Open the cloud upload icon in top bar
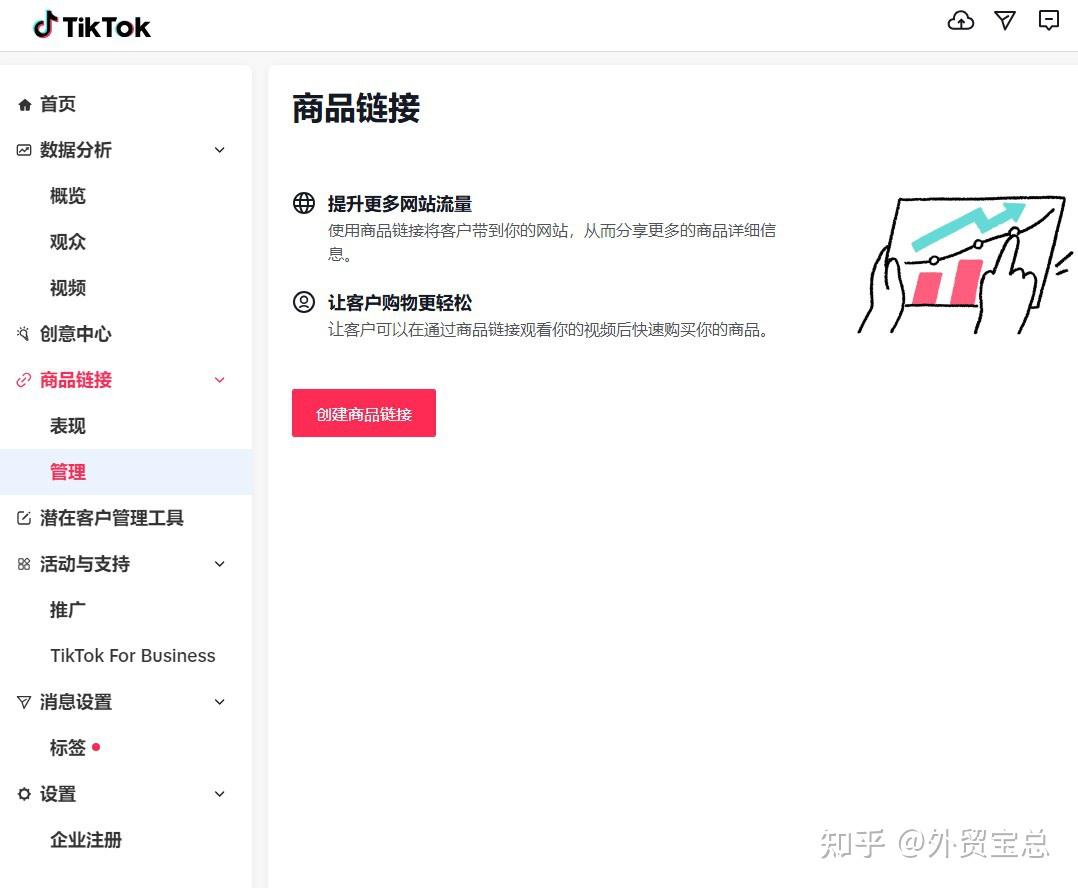Viewport: 1078px width, 888px height. [960, 20]
